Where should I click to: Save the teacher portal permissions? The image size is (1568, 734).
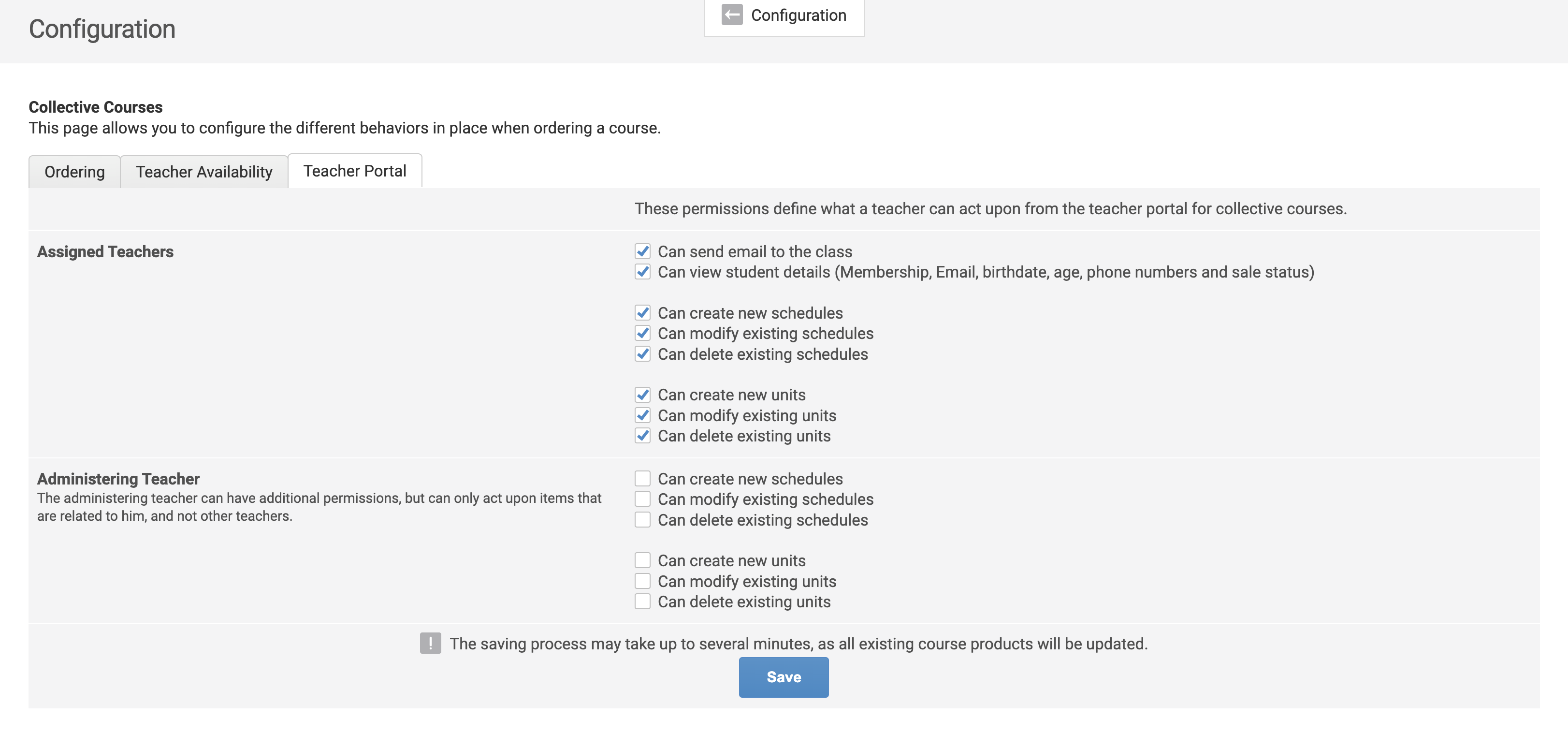[784, 677]
